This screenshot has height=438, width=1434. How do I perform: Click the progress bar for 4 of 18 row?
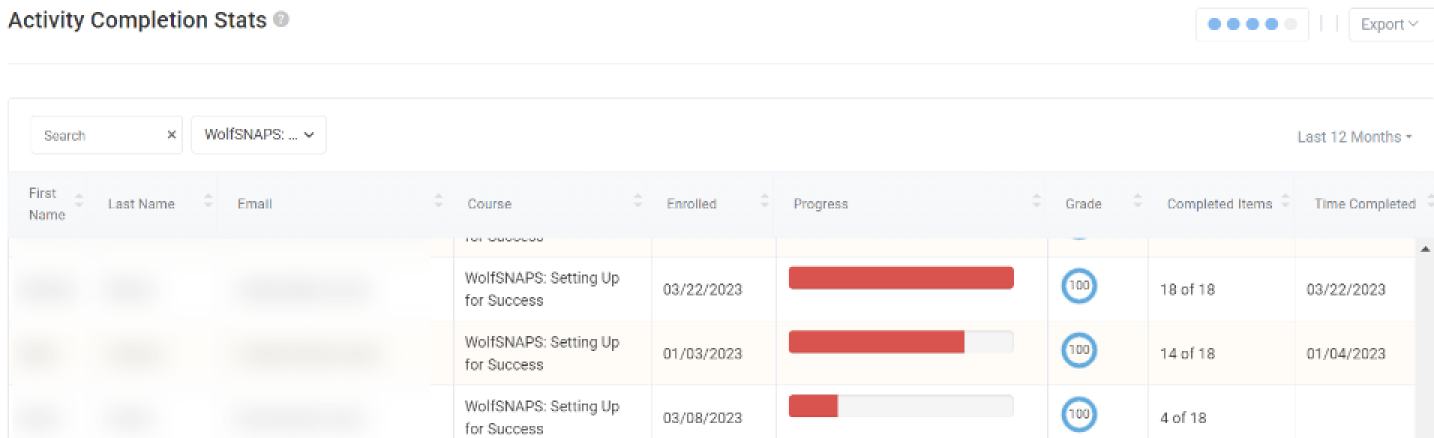click(901, 406)
